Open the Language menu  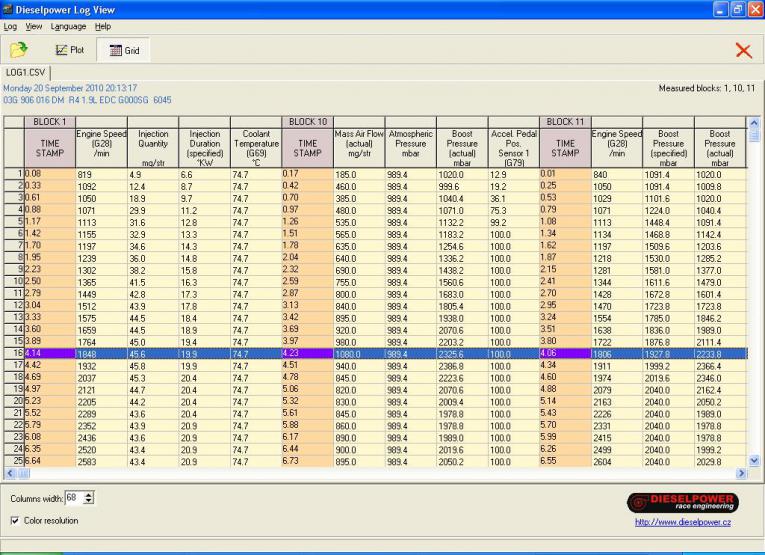click(x=68, y=26)
